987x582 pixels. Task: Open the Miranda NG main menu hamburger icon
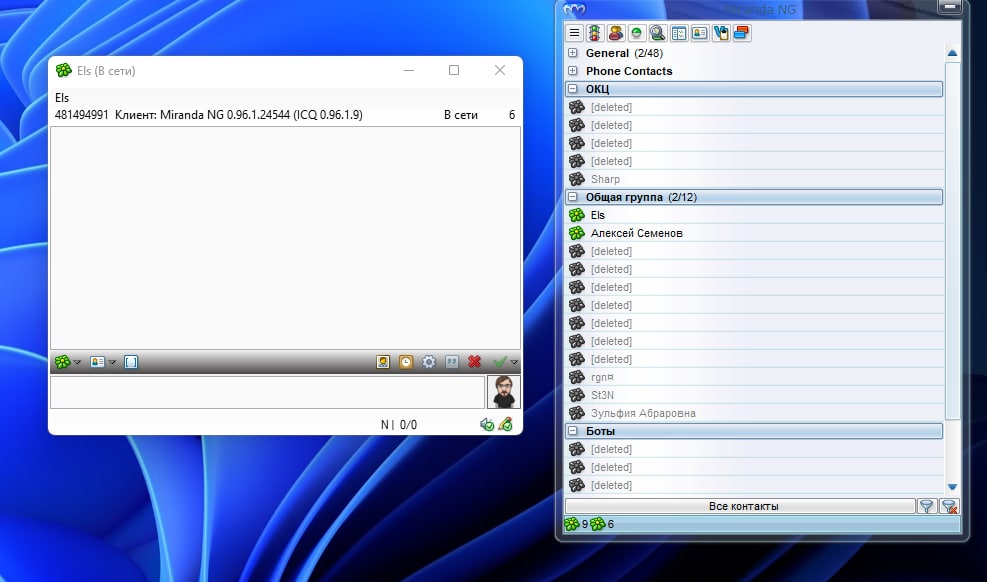[574, 33]
